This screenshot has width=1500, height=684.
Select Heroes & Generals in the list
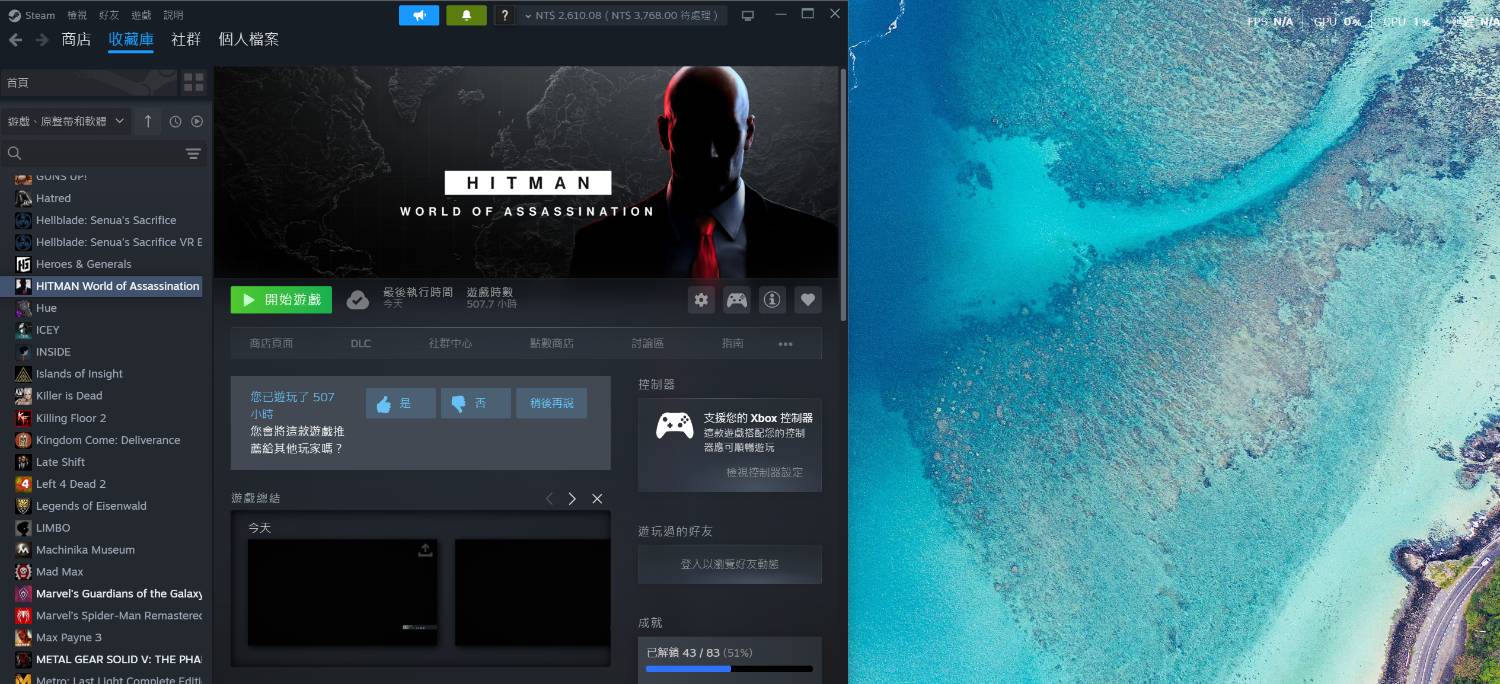coord(107,264)
